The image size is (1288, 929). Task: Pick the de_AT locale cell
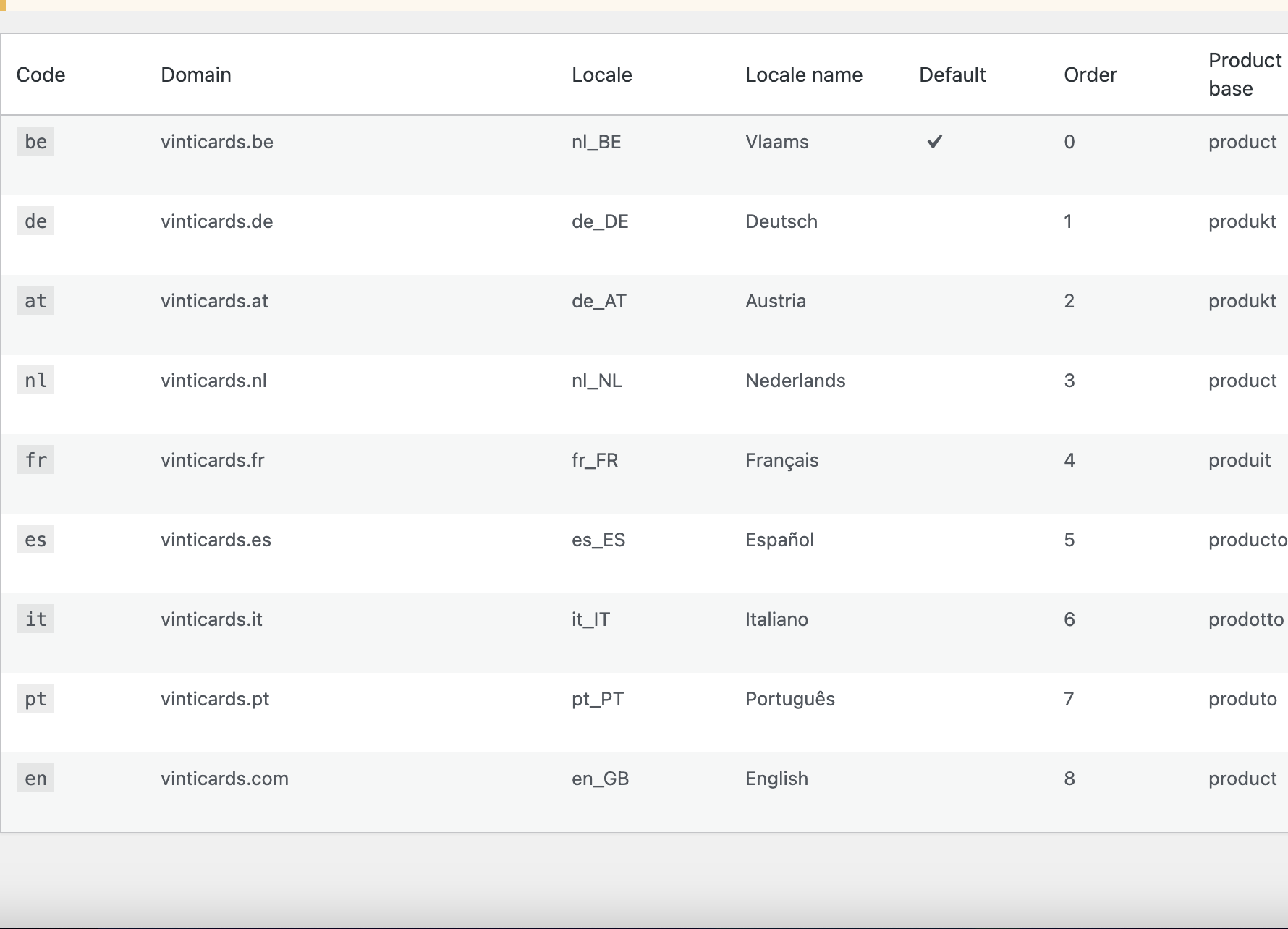(x=599, y=301)
